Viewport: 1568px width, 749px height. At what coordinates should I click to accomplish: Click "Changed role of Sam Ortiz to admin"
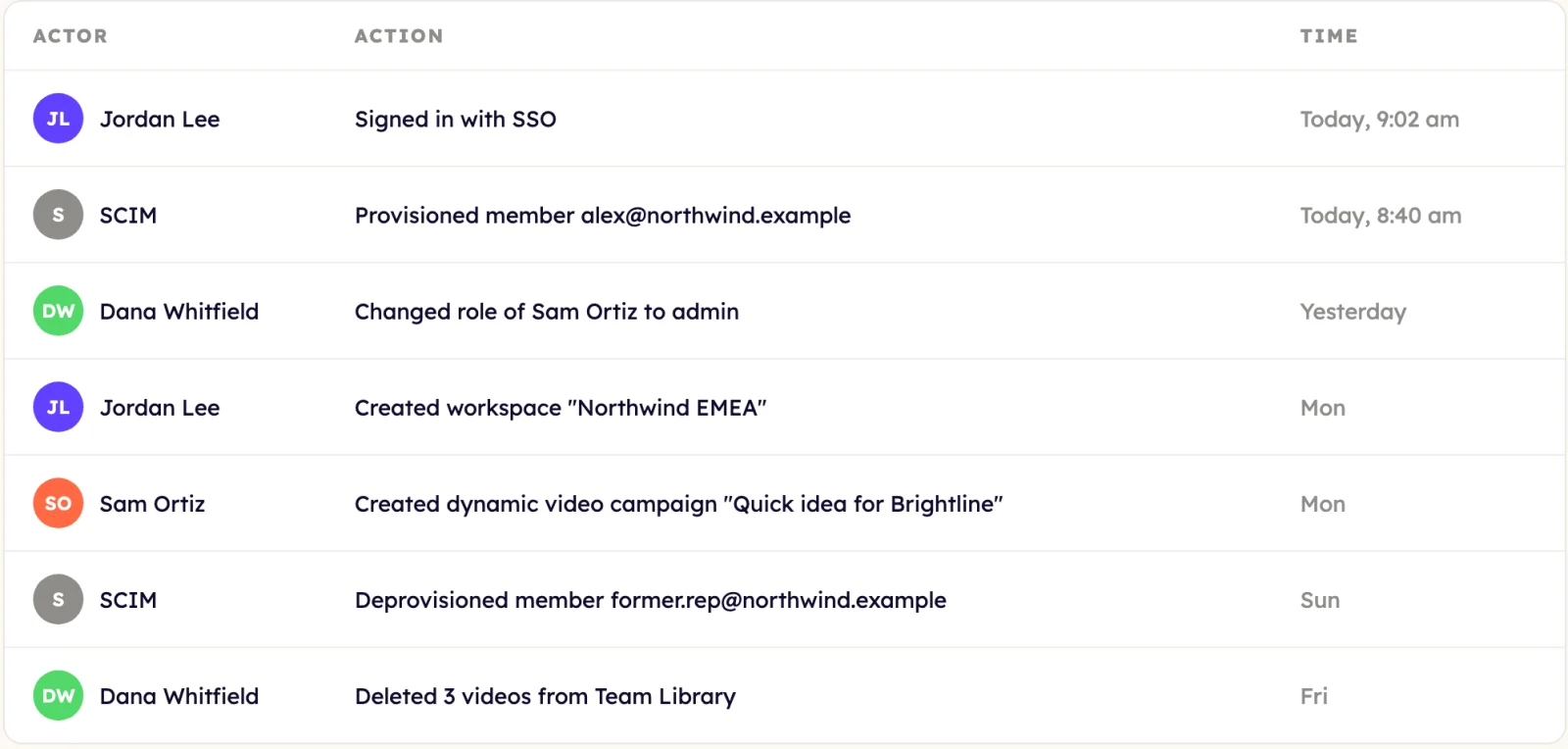point(547,311)
